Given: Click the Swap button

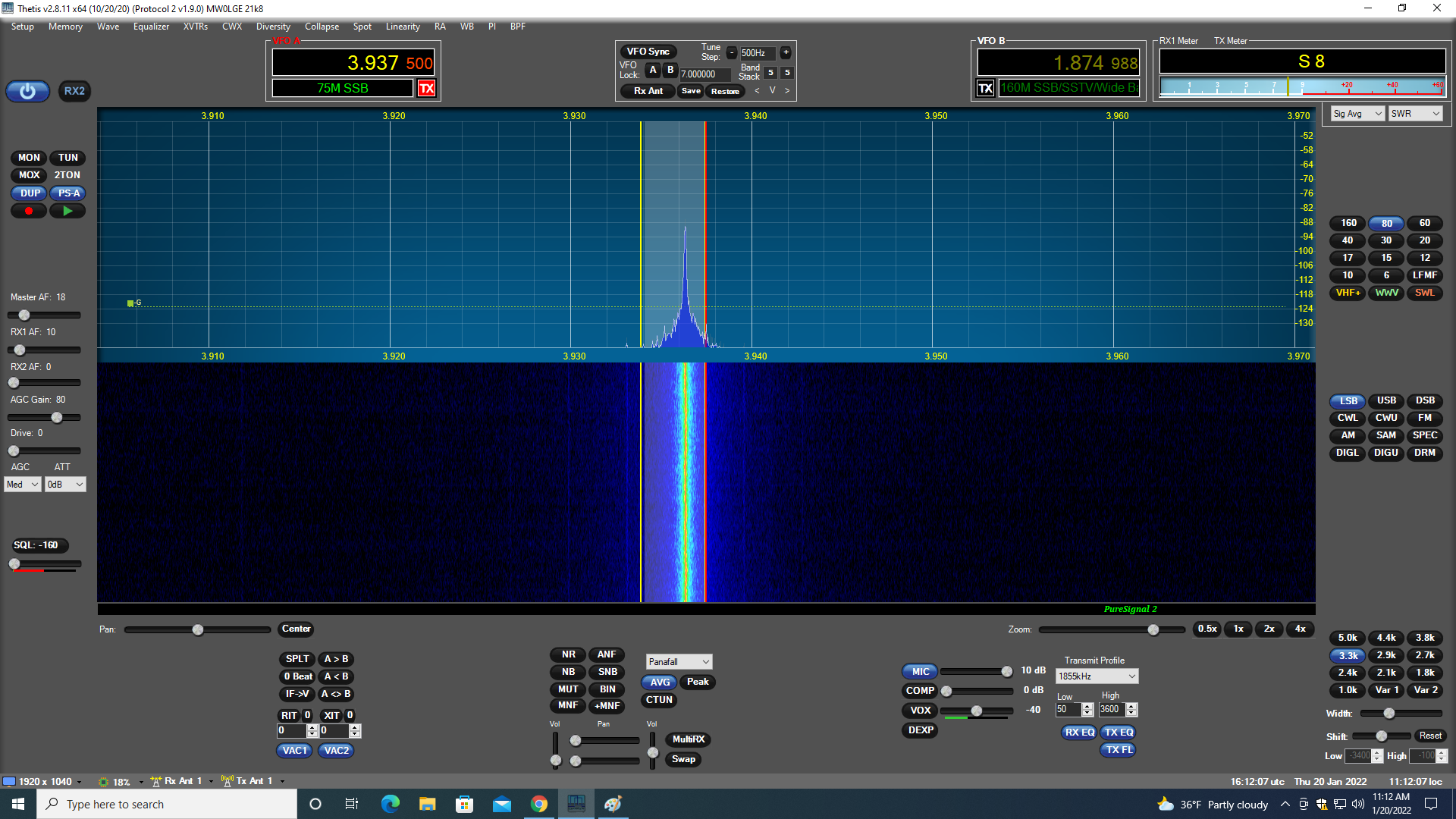Looking at the screenshot, I should [x=683, y=759].
